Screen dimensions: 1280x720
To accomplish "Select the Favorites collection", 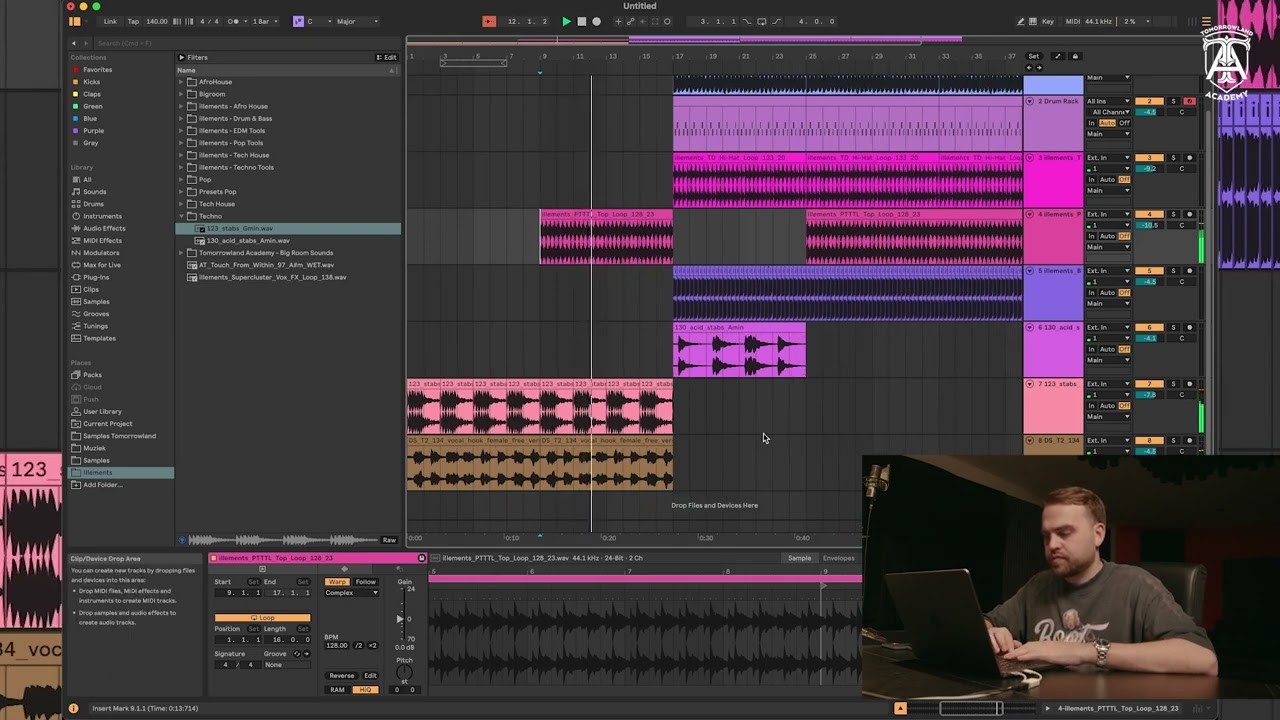I will pyautogui.click(x=97, y=70).
